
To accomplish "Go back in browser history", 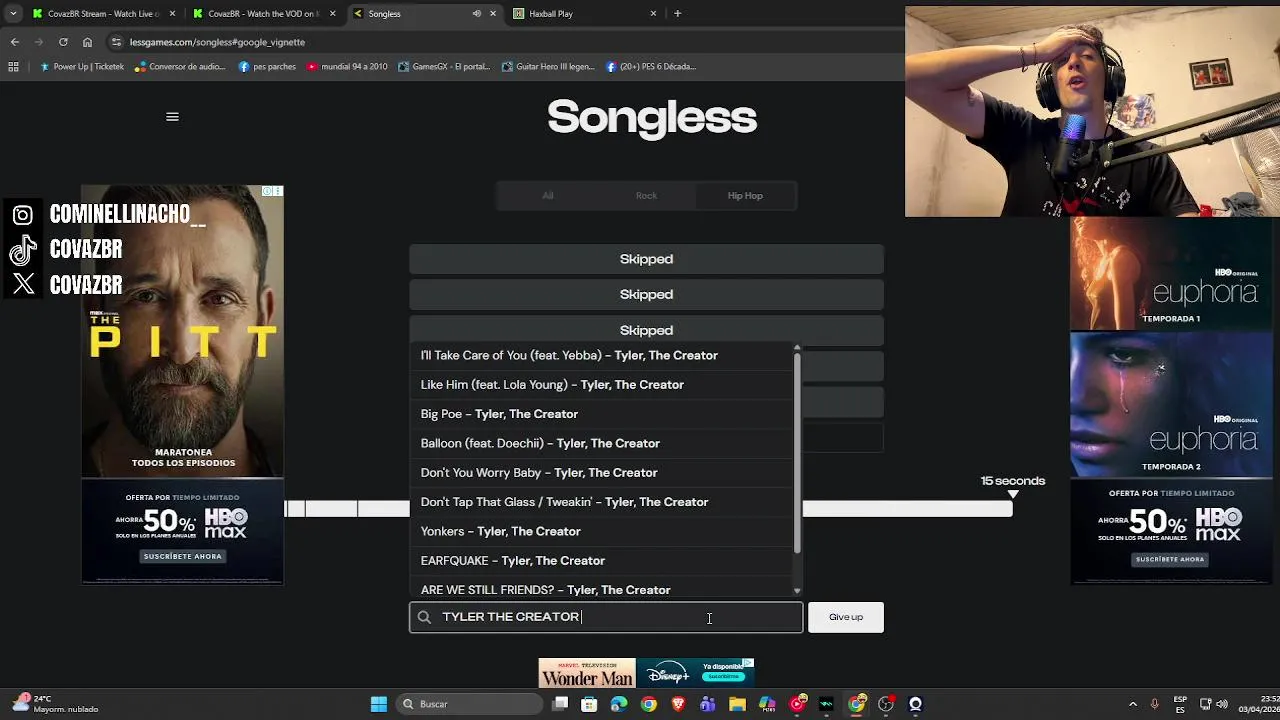I will (x=14, y=42).
